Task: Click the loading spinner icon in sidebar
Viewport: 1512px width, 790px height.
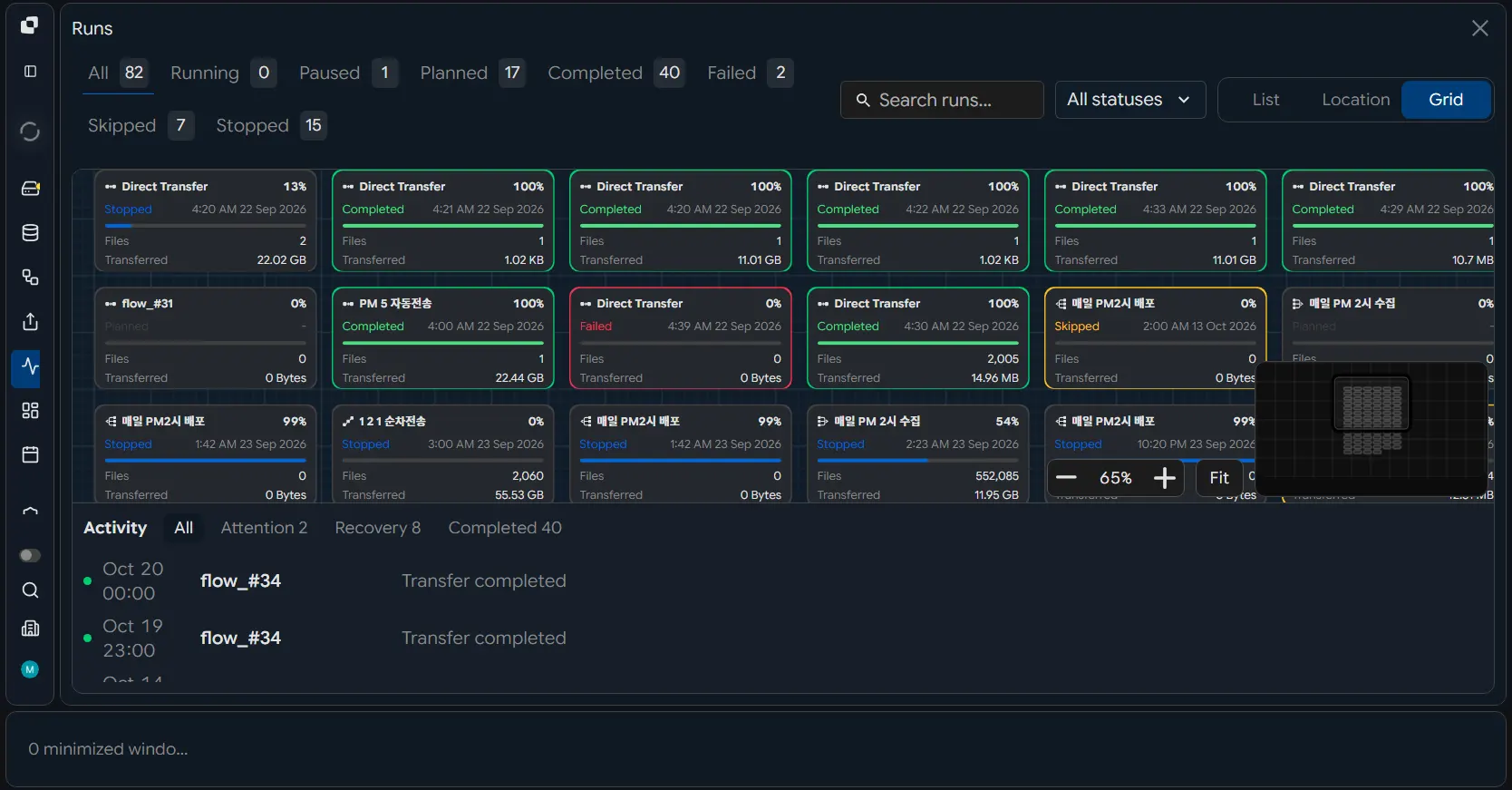Action: 30,132
